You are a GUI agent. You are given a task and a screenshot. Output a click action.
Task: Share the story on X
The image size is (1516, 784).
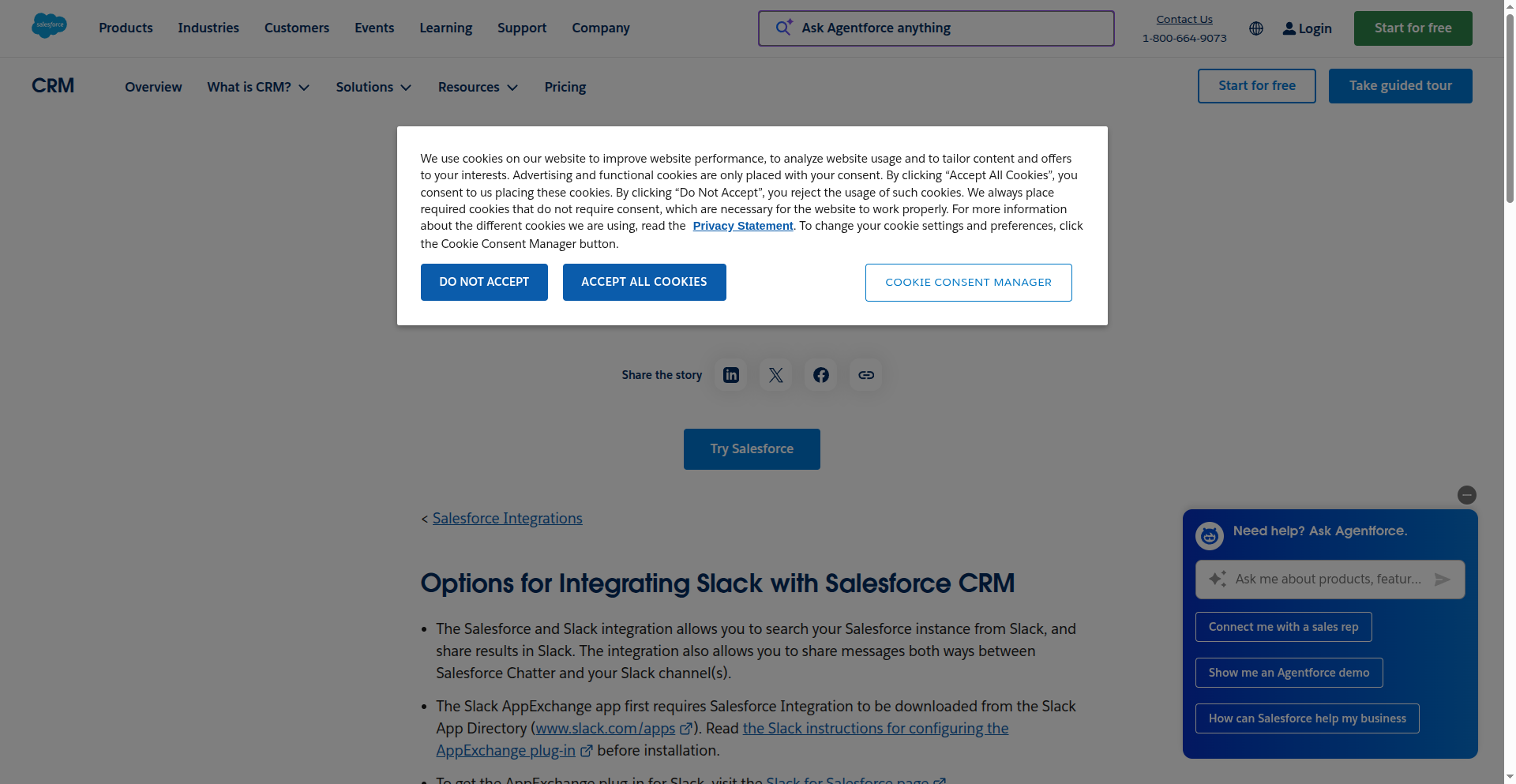(x=775, y=375)
